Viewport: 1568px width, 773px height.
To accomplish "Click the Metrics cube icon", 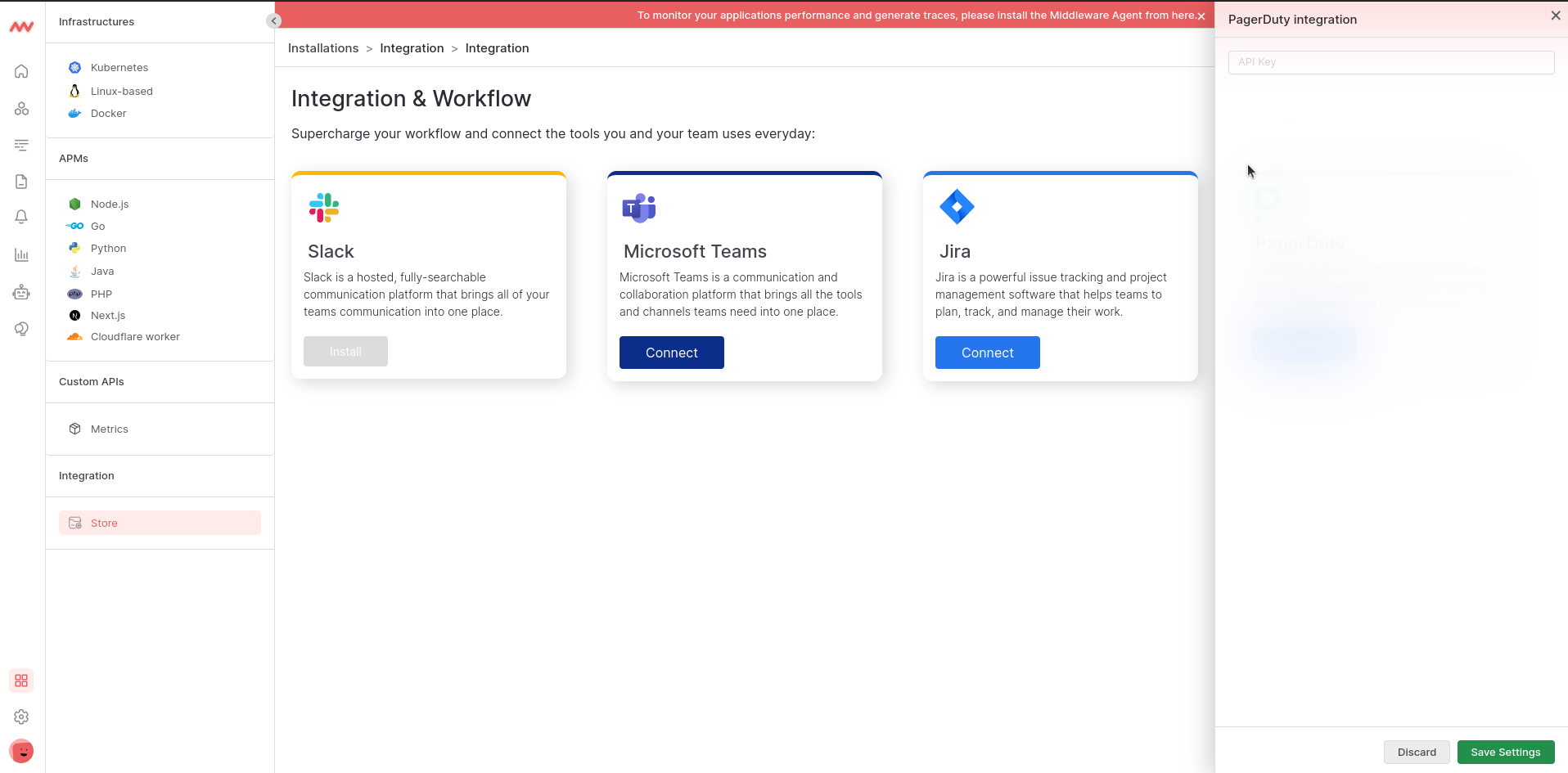I will point(74,429).
